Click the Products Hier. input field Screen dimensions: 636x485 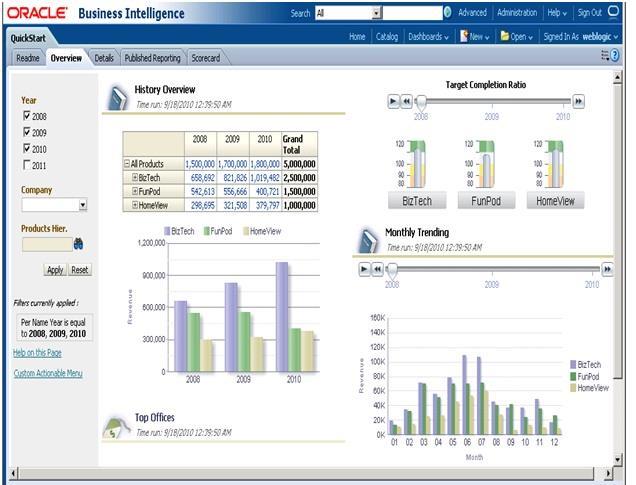pos(47,245)
